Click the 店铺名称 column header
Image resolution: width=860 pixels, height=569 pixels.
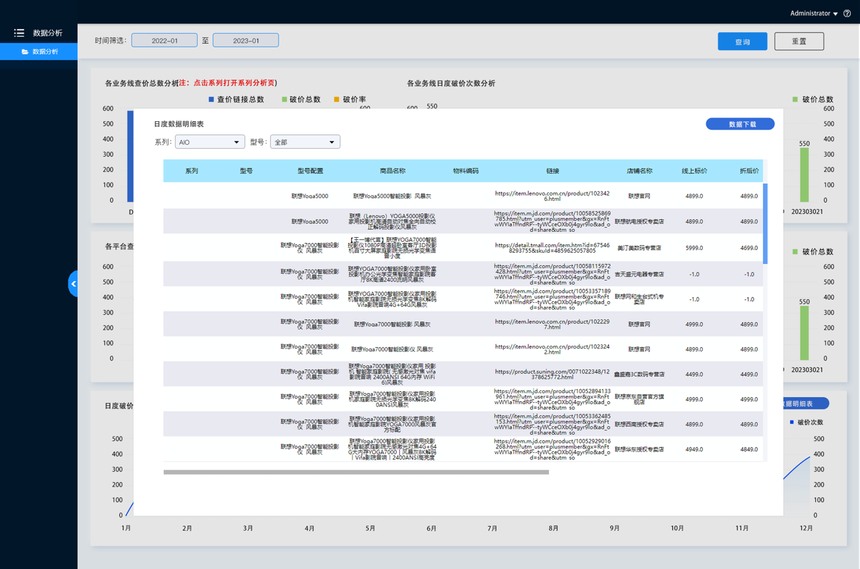click(x=640, y=171)
